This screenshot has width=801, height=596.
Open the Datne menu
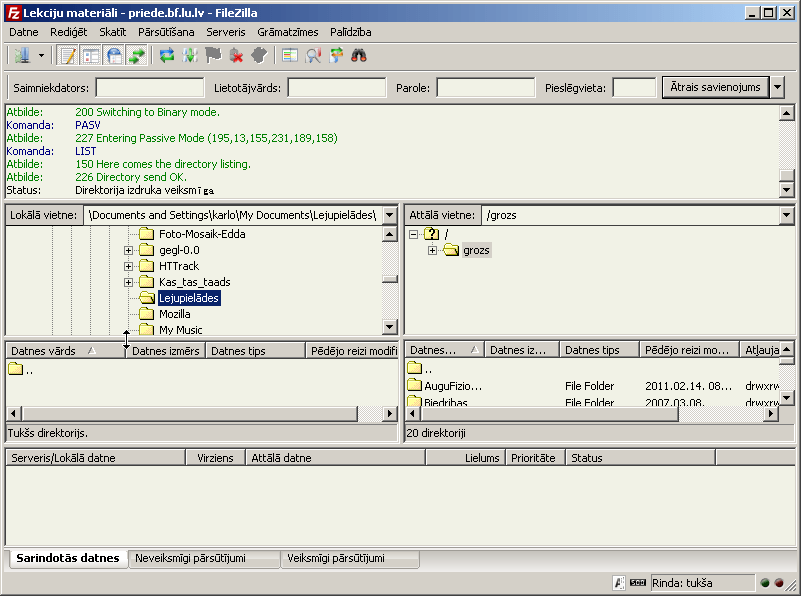tap(23, 32)
